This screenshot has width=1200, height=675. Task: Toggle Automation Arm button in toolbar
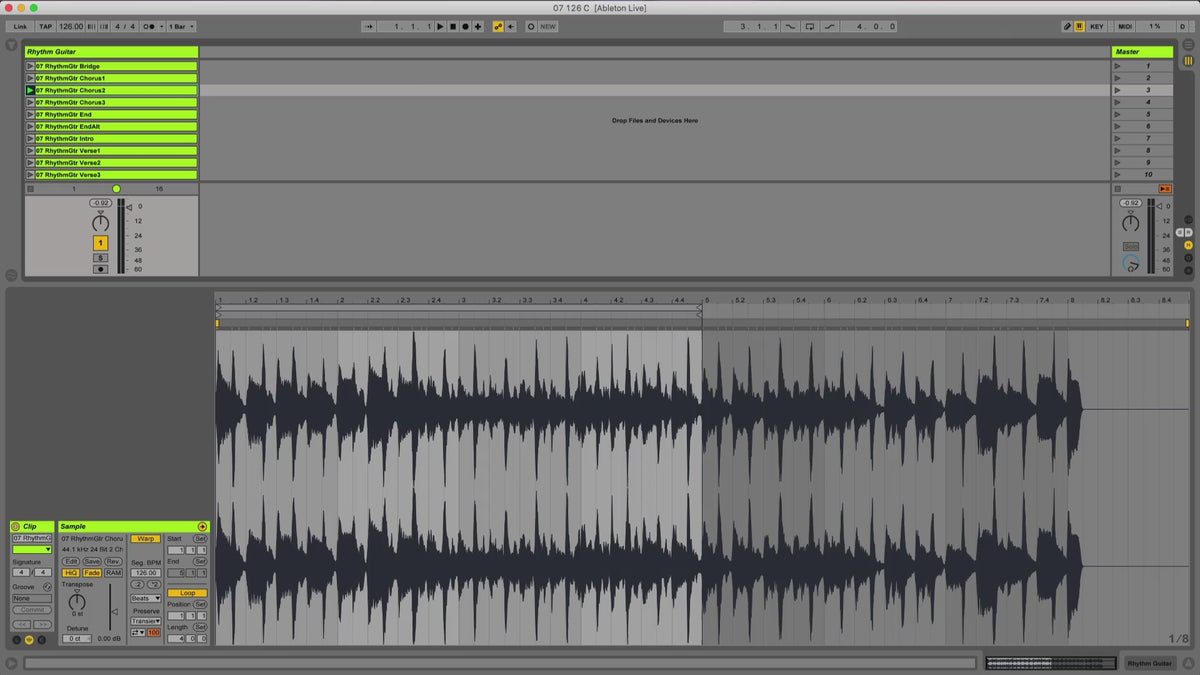pos(498,26)
